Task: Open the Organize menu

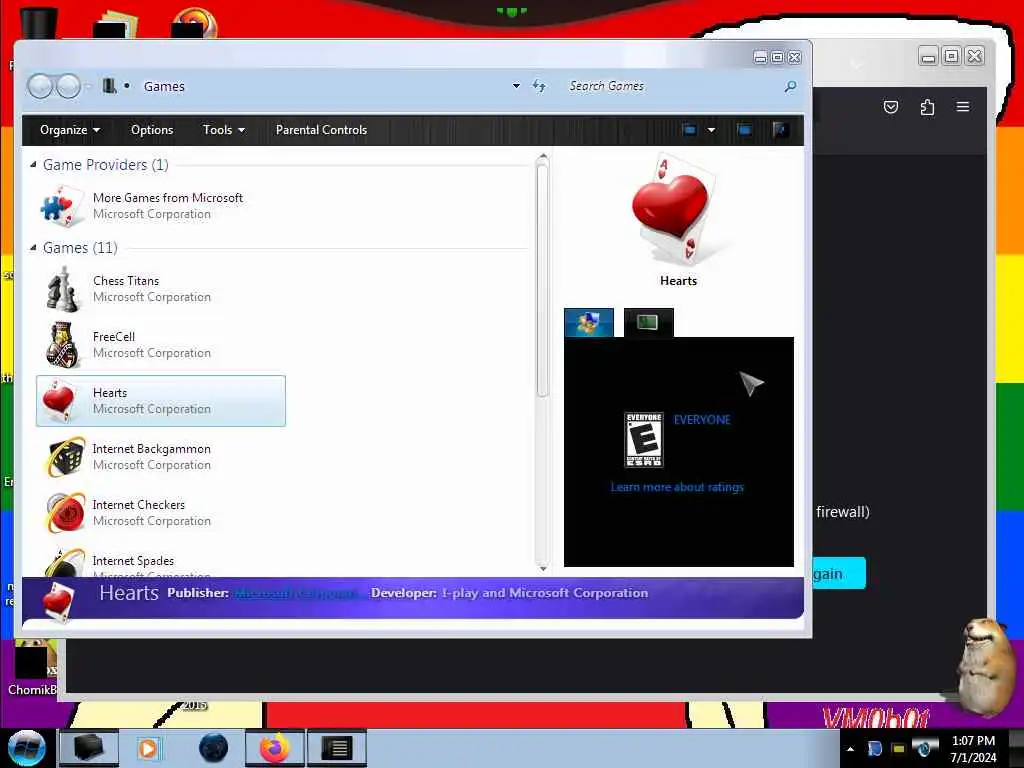Action: pos(70,130)
